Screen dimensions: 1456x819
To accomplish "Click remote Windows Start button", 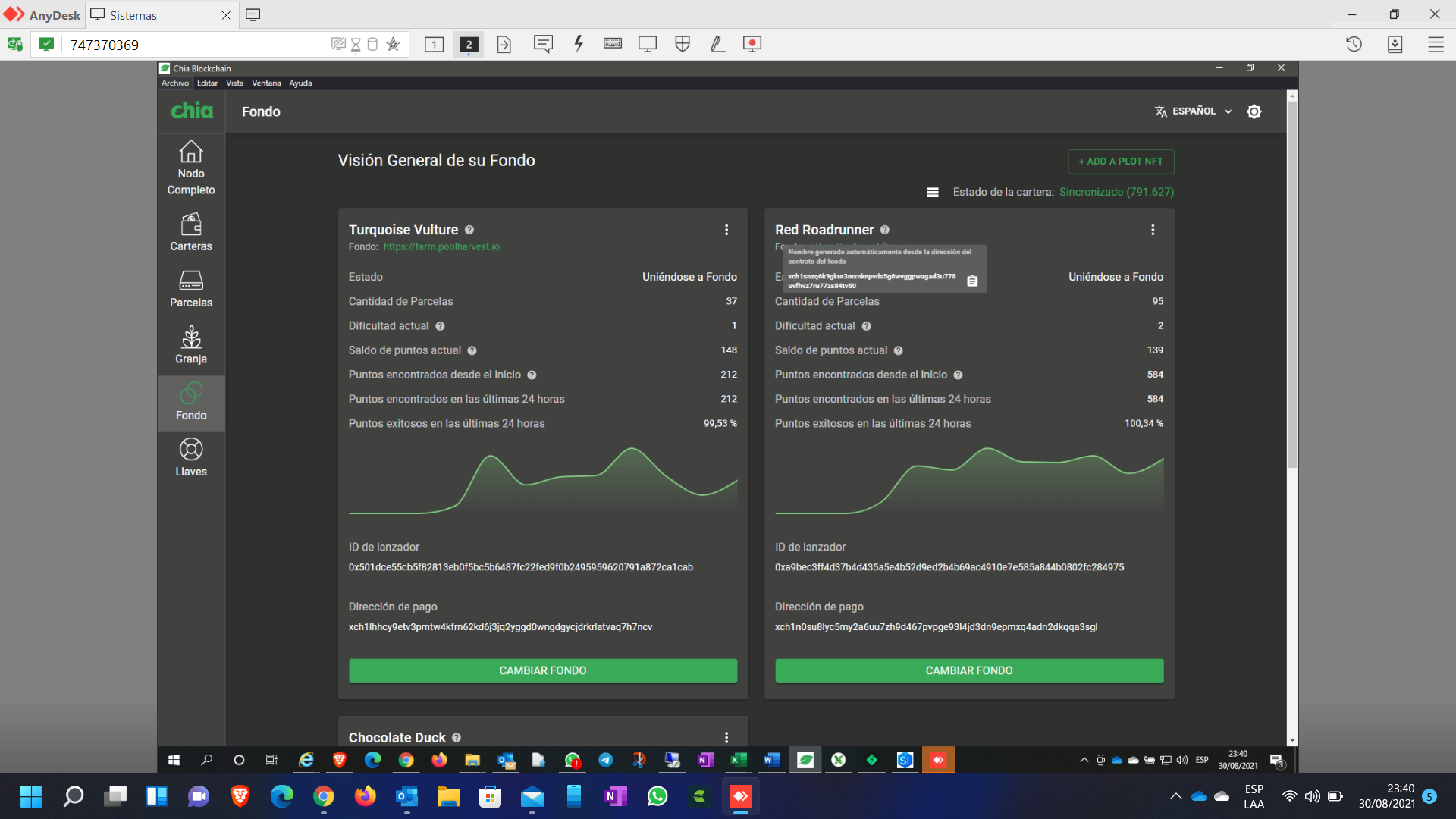I will pyautogui.click(x=174, y=760).
